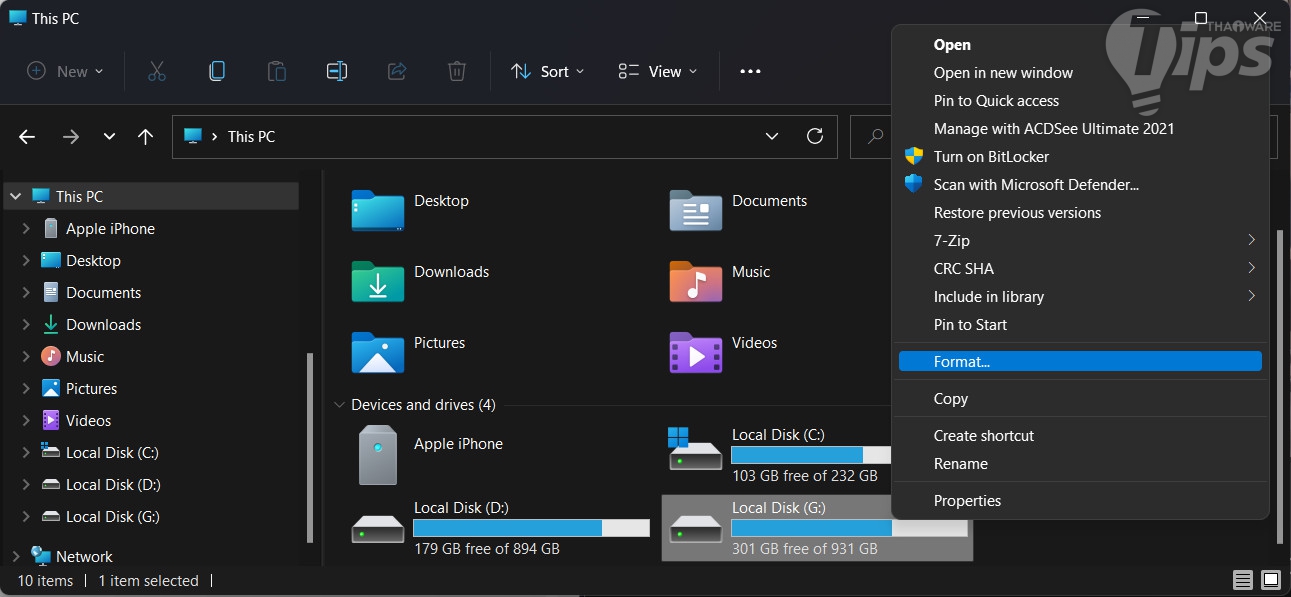Open the See more (three dots) menu
This screenshot has height=597, width=1291.
tap(750, 71)
